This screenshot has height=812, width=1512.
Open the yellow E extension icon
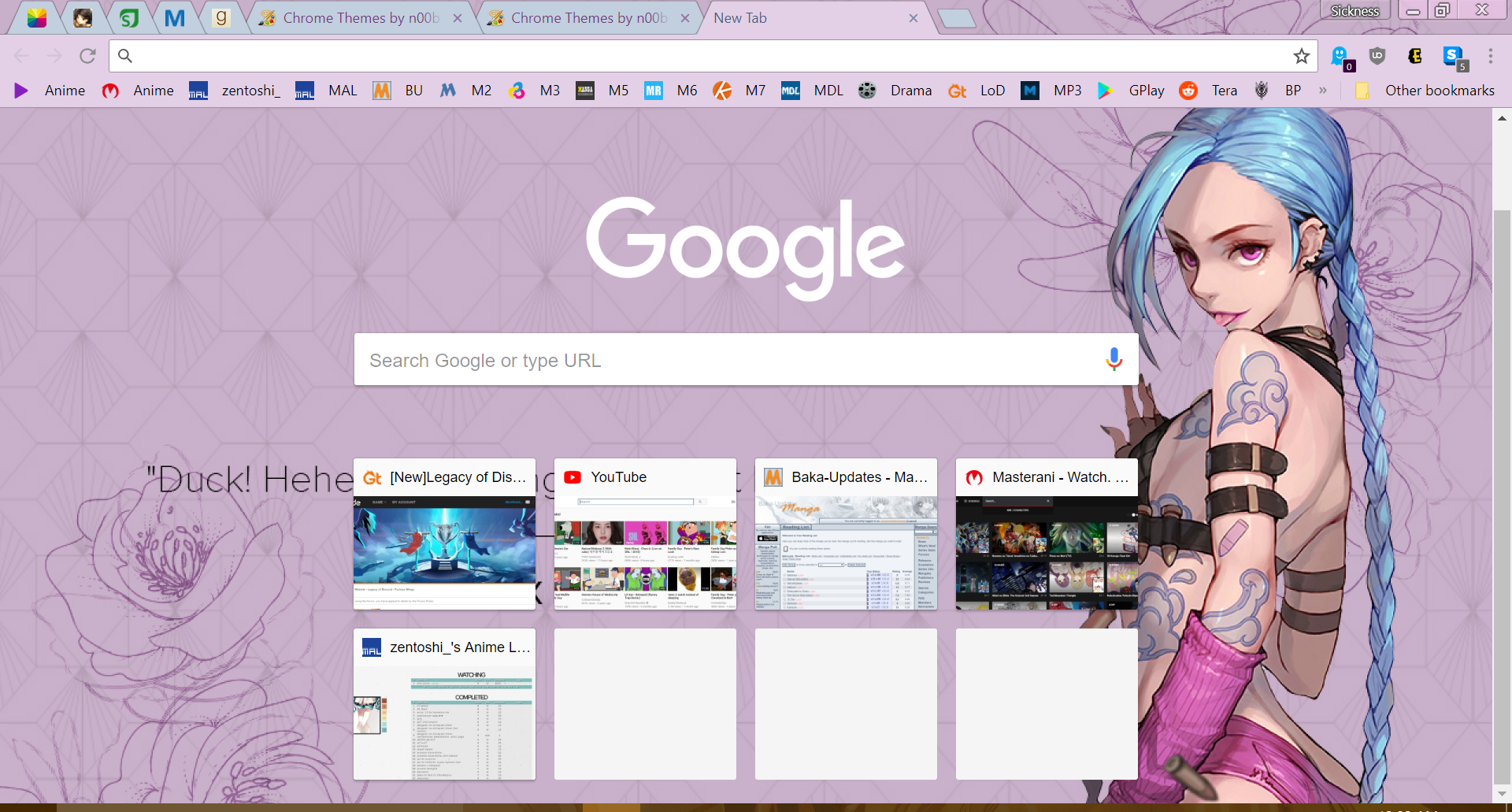click(1415, 56)
